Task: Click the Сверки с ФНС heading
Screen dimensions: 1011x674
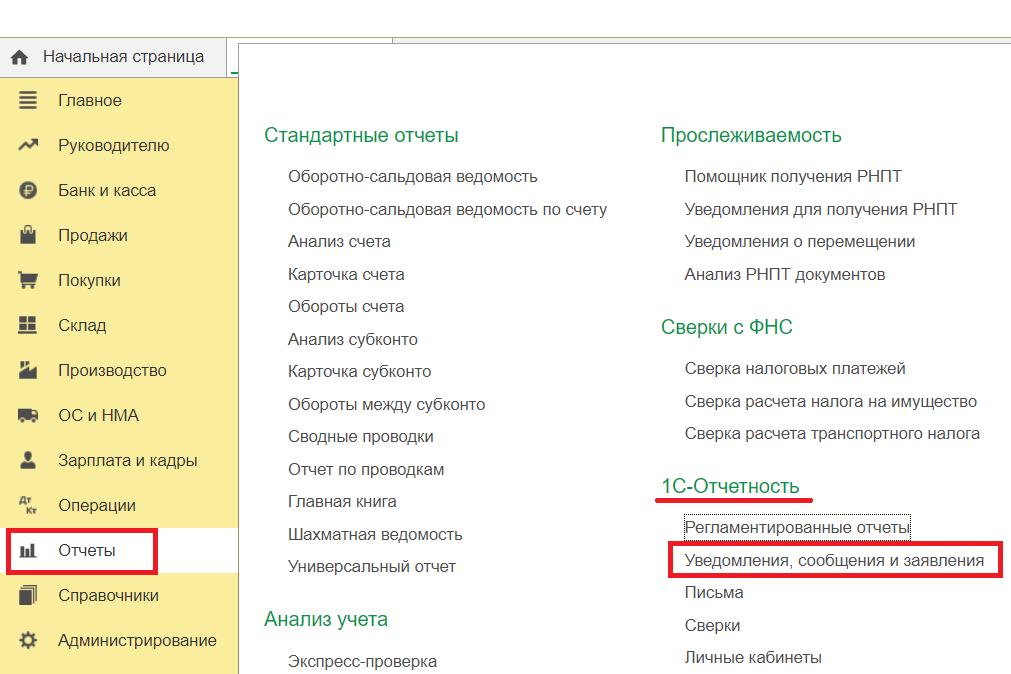Action: 727,327
